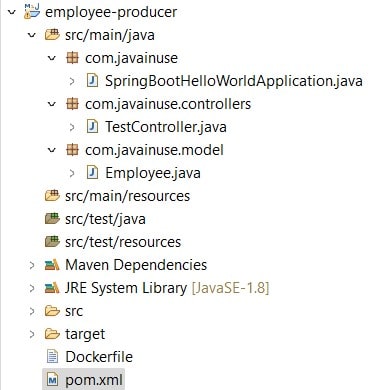Click the src/main/java source folder icon
The image size is (387, 390).
pos(52,35)
